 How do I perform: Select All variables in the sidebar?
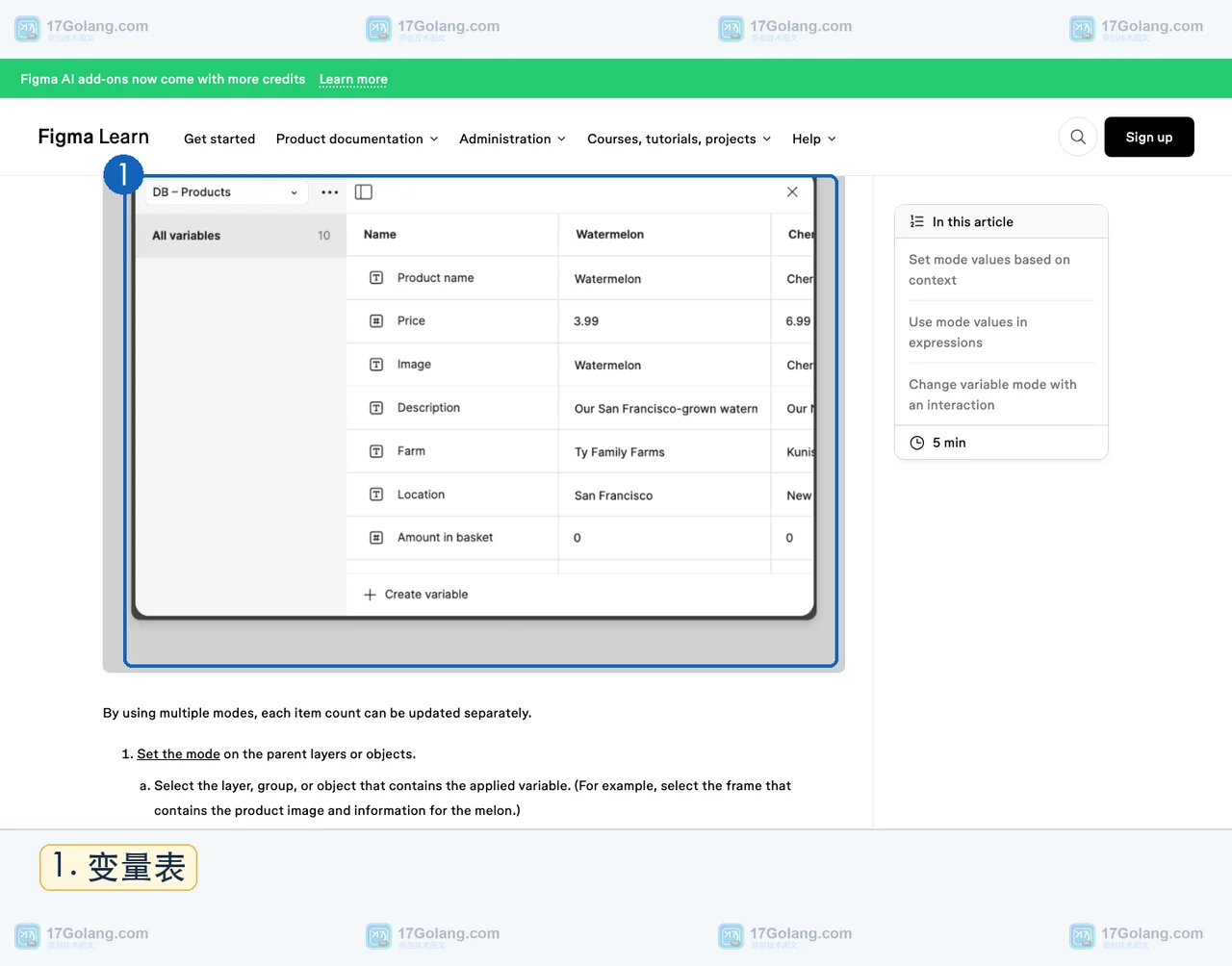point(241,236)
